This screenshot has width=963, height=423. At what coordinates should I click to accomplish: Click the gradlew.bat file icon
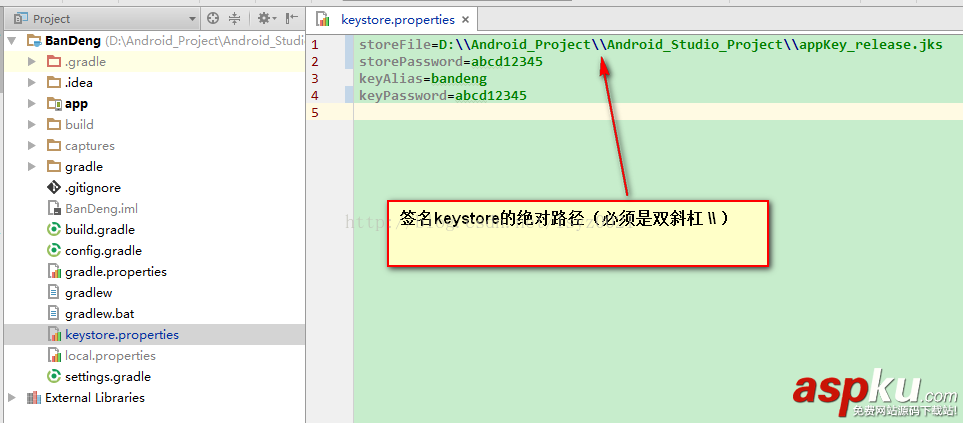click(54, 314)
